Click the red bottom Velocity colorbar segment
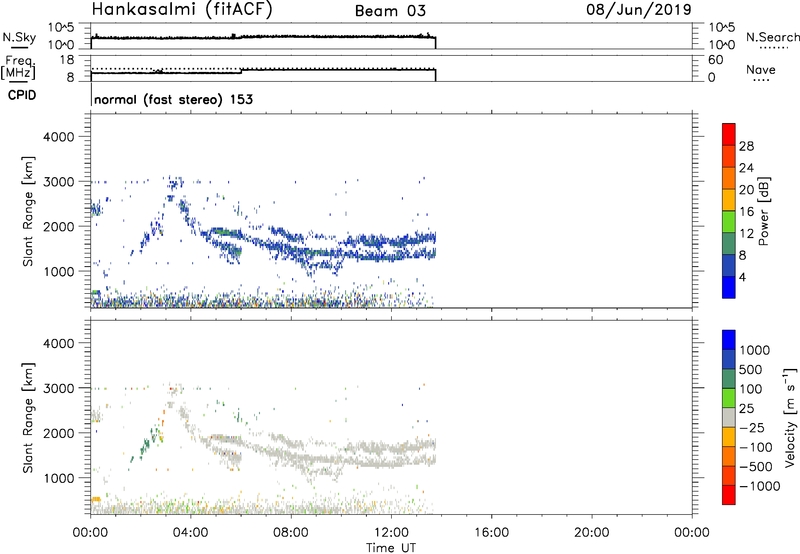This screenshot has width=800, height=554. coord(729,495)
